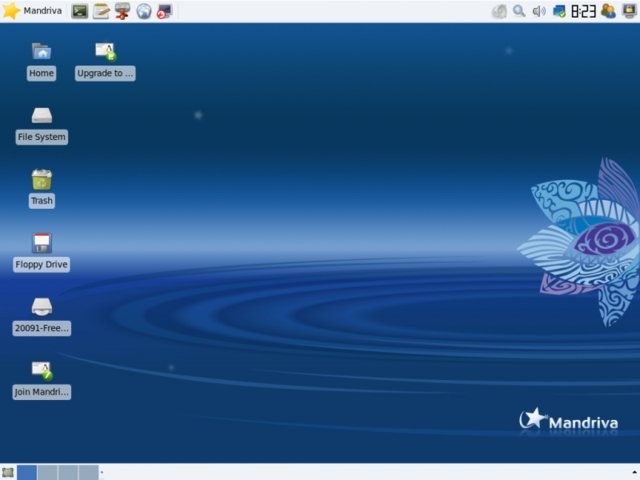Open the network status applet with green check
The image size is (640, 480).
point(559,11)
